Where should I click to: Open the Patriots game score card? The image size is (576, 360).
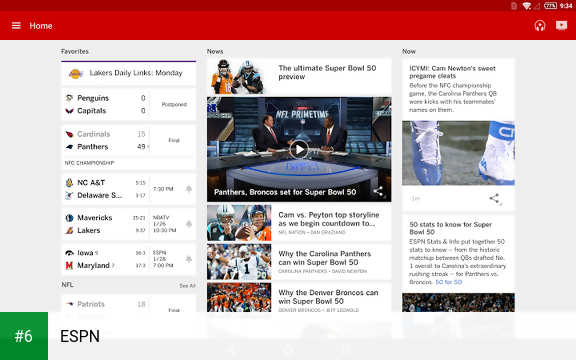(x=129, y=304)
